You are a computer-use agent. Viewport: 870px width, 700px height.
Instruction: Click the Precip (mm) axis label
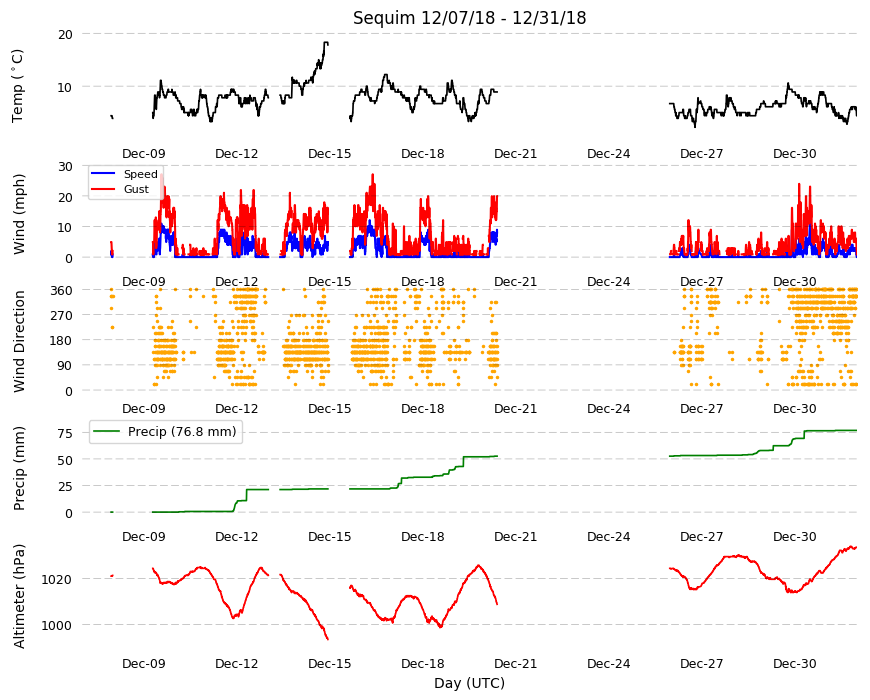coord(19,468)
